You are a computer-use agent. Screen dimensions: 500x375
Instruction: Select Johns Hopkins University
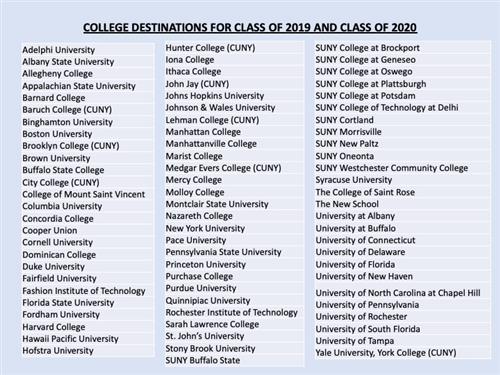pyautogui.click(x=215, y=96)
